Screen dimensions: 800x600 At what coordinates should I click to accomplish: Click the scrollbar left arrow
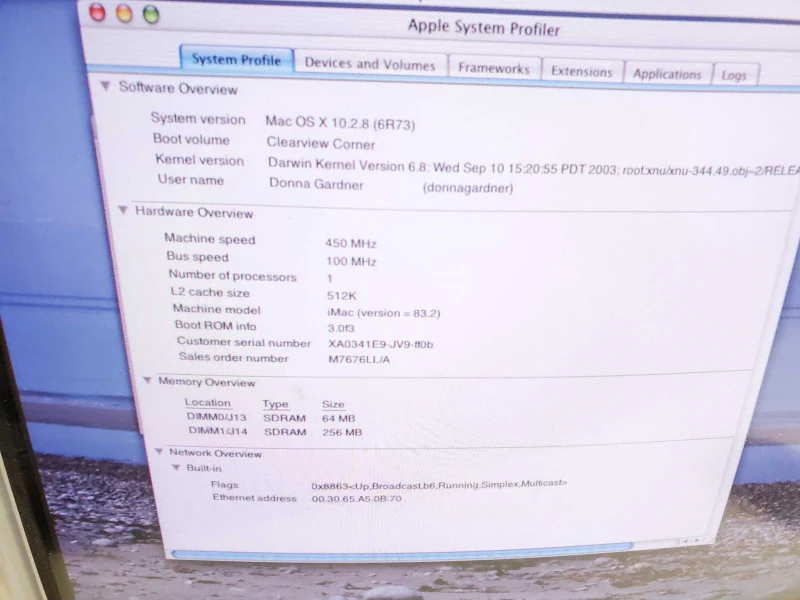[686, 540]
